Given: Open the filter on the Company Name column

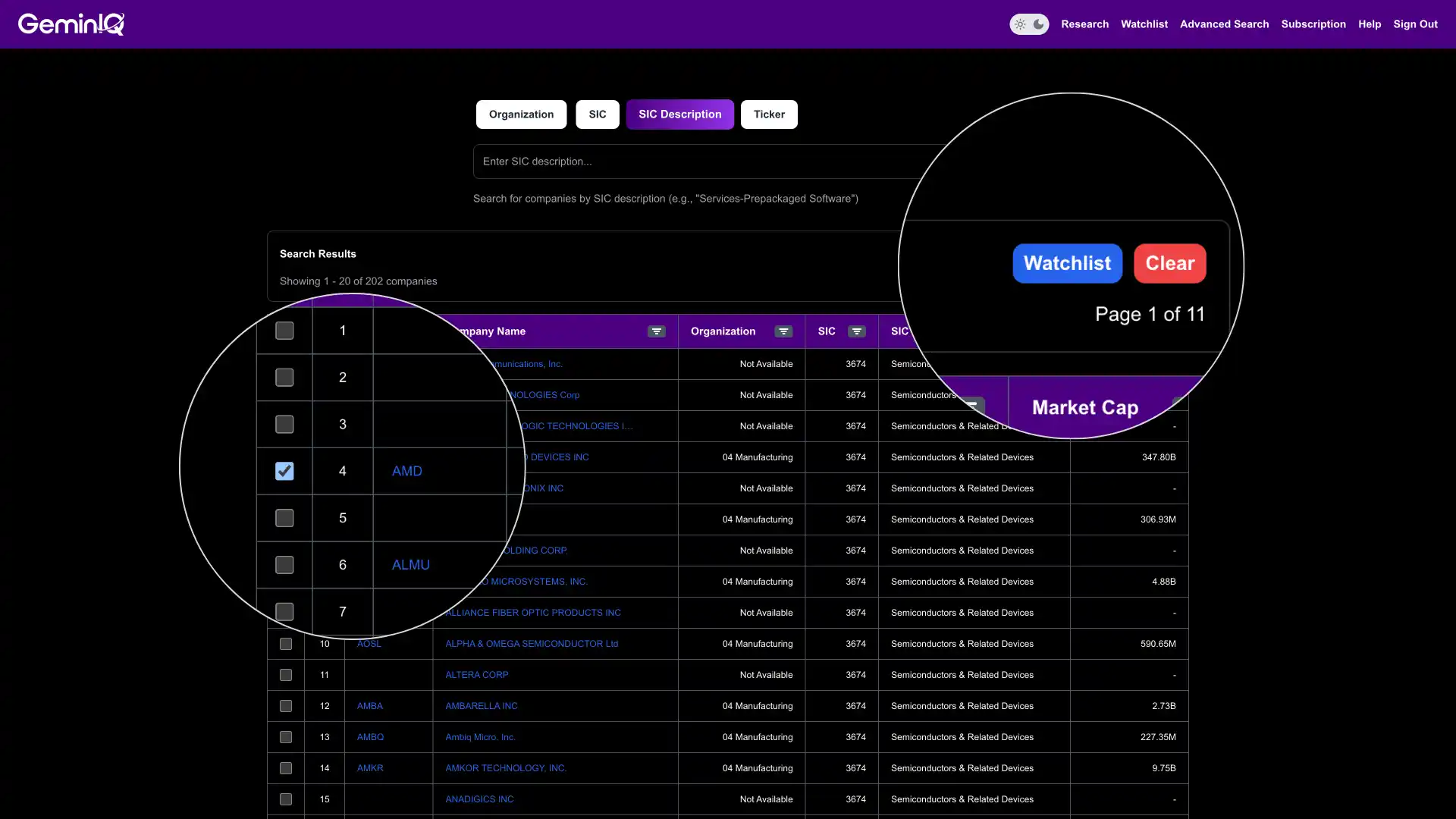Looking at the screenshot, I should tap(656, 331).
